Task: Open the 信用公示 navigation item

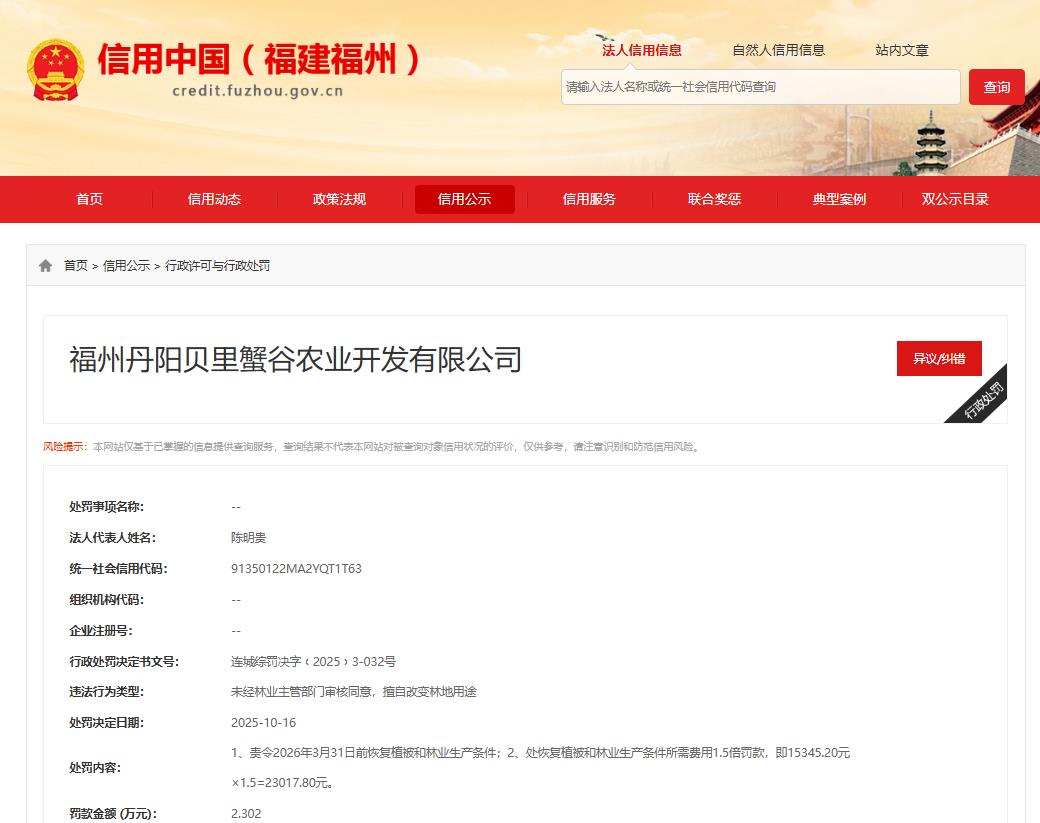Action: pos(464,199)
